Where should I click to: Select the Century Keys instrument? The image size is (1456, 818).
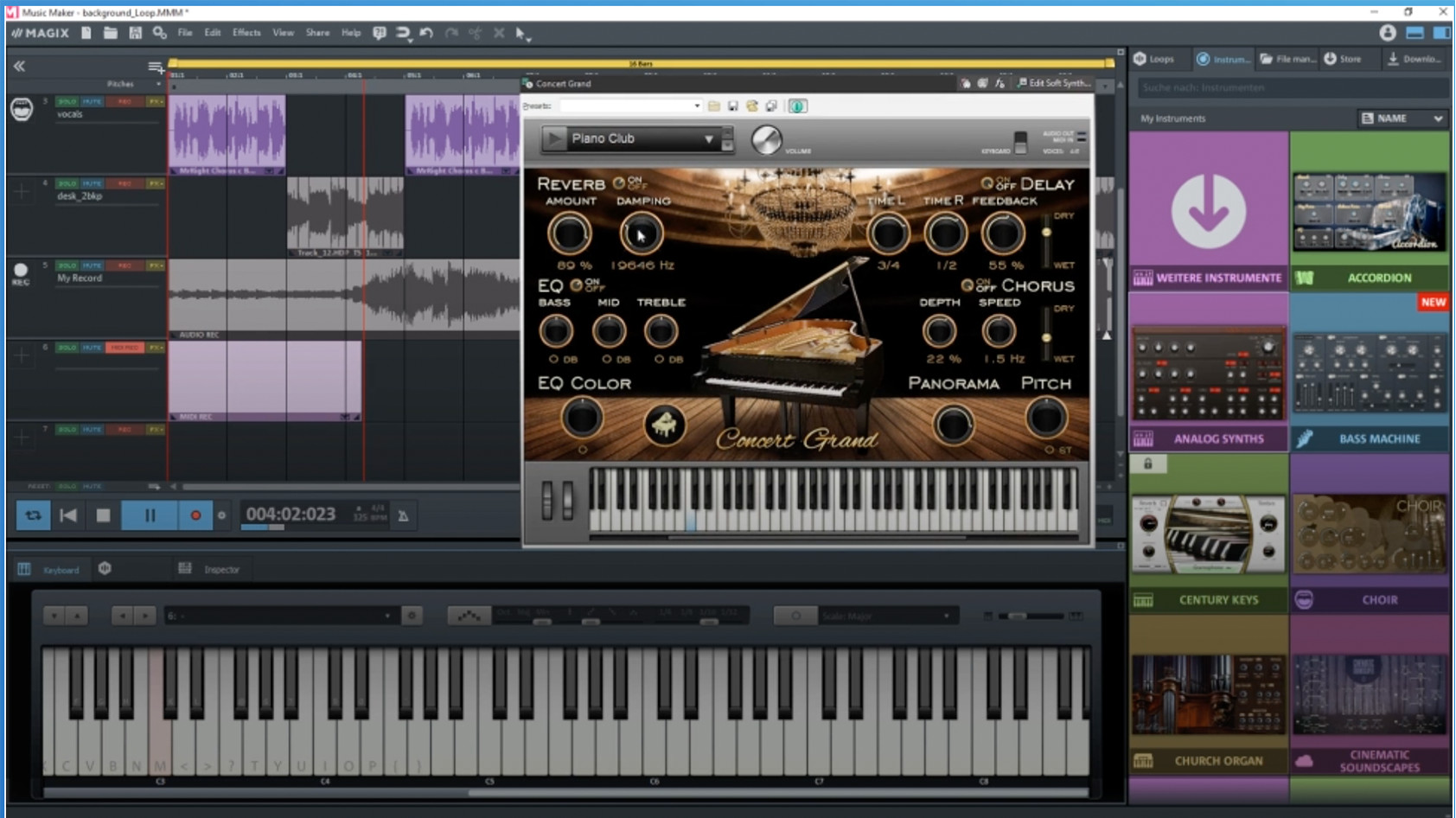point(1209,533)
